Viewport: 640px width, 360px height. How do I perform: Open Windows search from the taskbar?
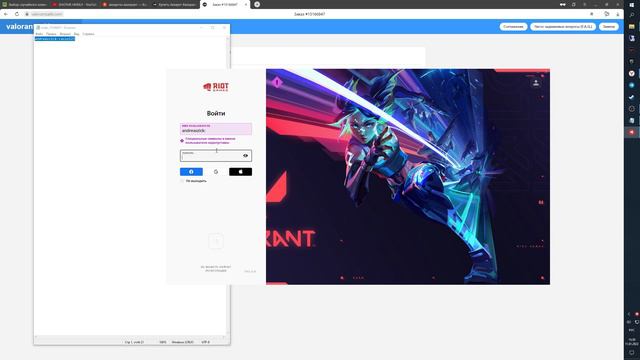coord(632,15)
